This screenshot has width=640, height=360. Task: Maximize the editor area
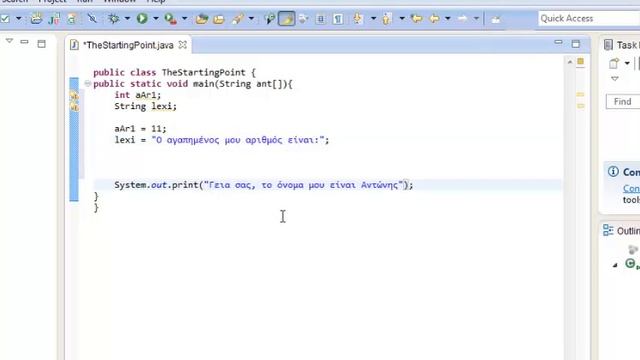click(x=576, y=44)
